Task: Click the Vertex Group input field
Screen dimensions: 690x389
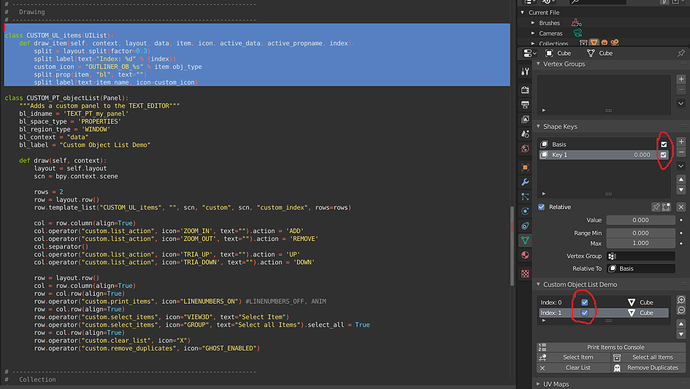Action: pyautogui.click(x=641, y=256)
